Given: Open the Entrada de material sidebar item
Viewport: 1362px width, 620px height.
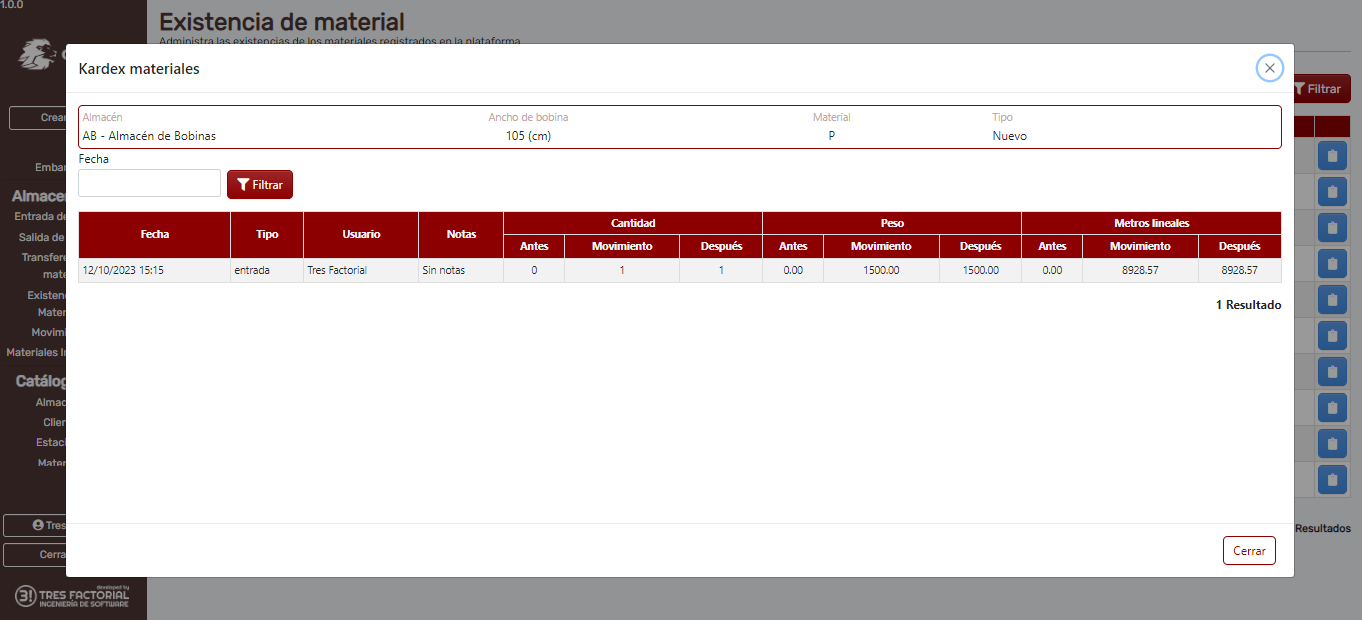Looking at the screenshot, I should [40, 217].
